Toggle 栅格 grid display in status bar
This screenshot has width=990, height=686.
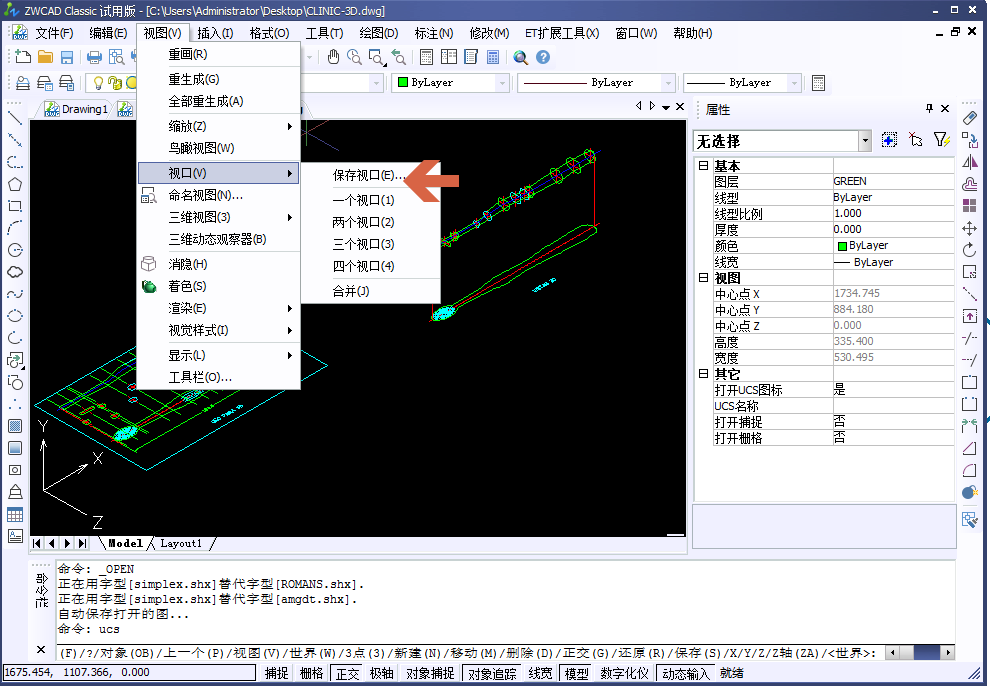coord(311,674)
